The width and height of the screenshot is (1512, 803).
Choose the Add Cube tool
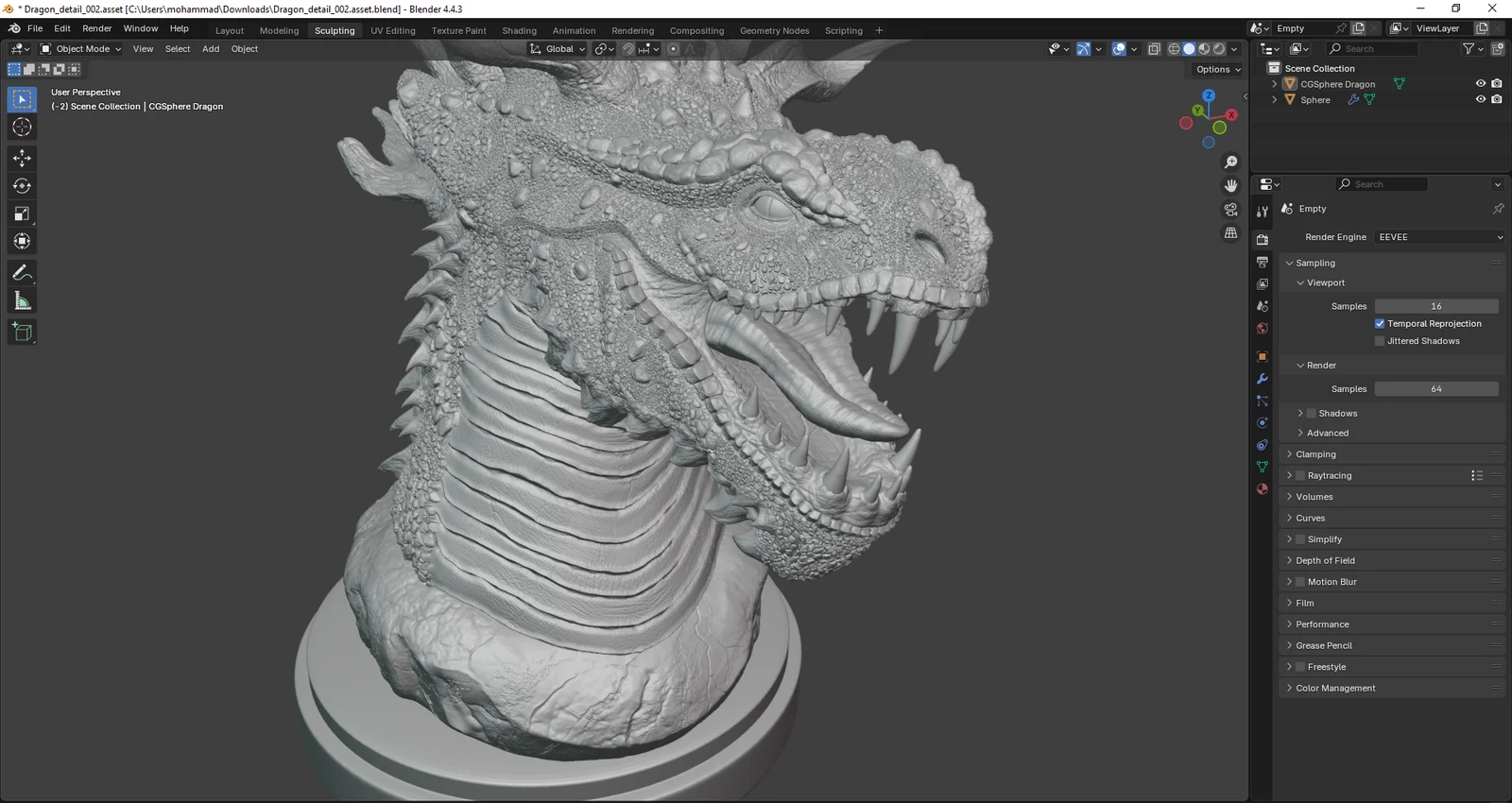click(22, 332)
